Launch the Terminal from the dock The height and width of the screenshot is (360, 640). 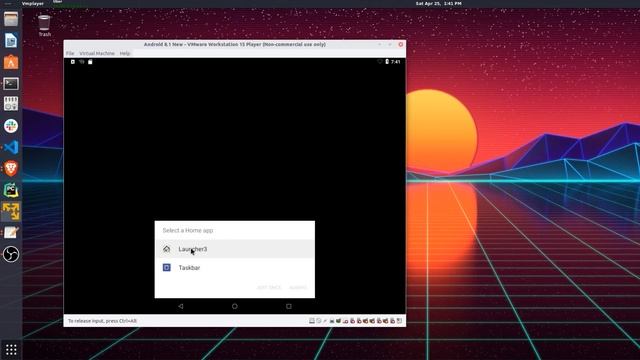coord(11,84)
